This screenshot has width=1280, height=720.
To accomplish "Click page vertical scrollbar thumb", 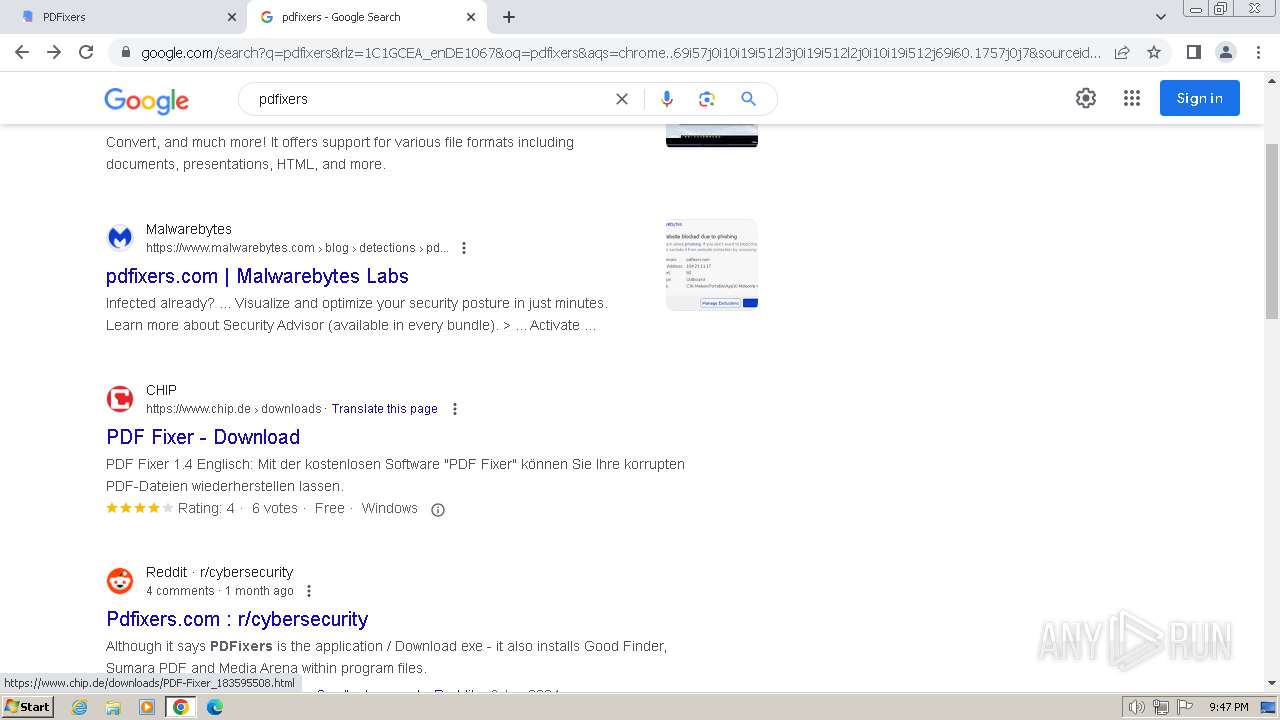I will (1272, 232).
